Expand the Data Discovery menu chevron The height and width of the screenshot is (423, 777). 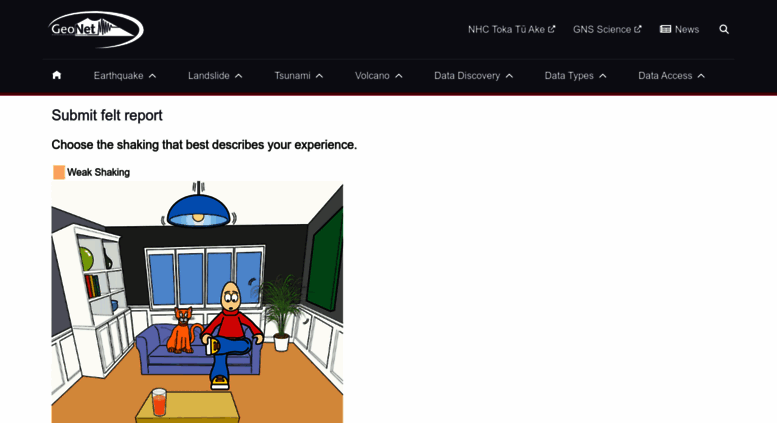tap(509, 76)
